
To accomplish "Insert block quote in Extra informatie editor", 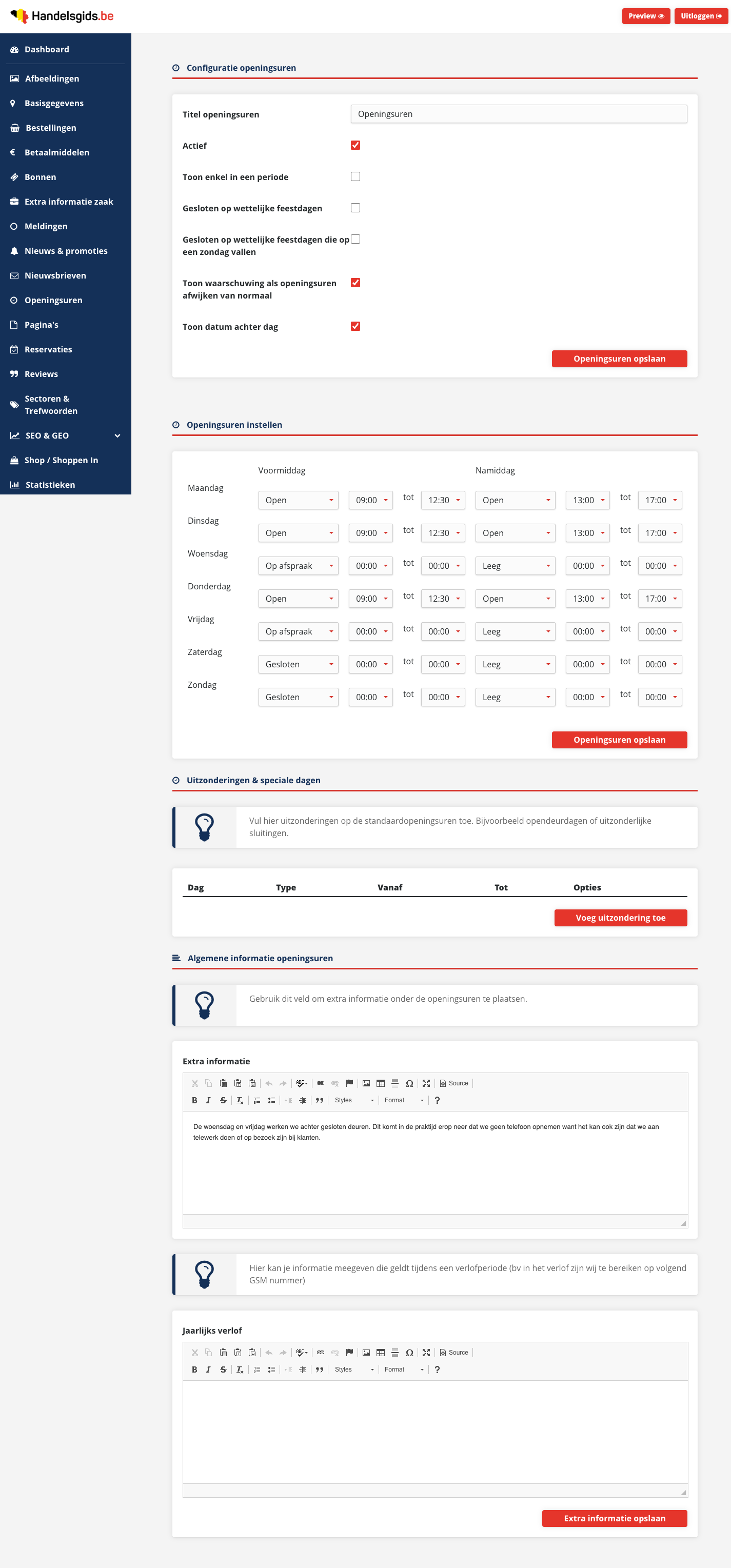I will [319, 1101].
